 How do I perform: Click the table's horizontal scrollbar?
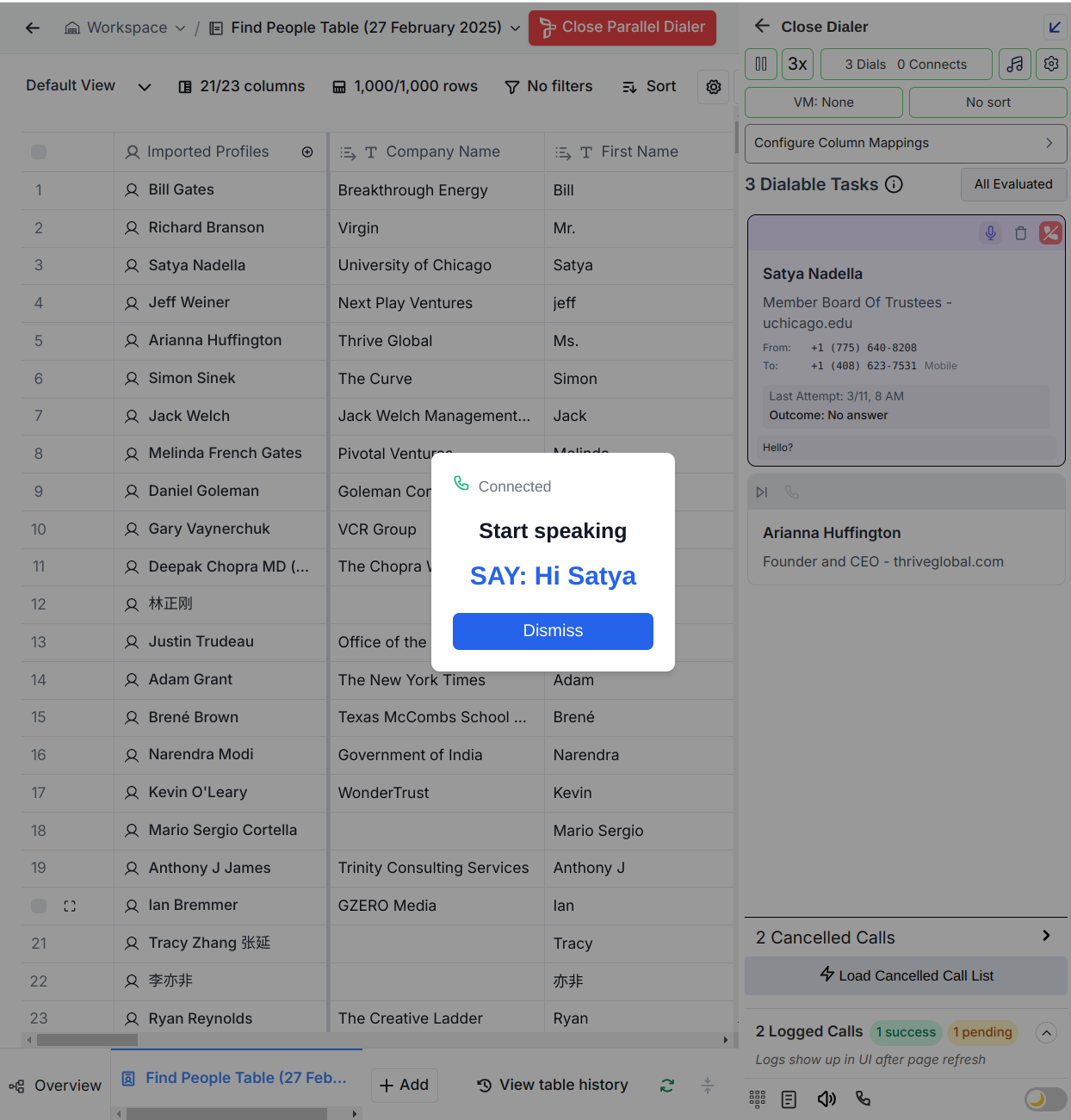pyautogui.click(x=87, y=1040)
